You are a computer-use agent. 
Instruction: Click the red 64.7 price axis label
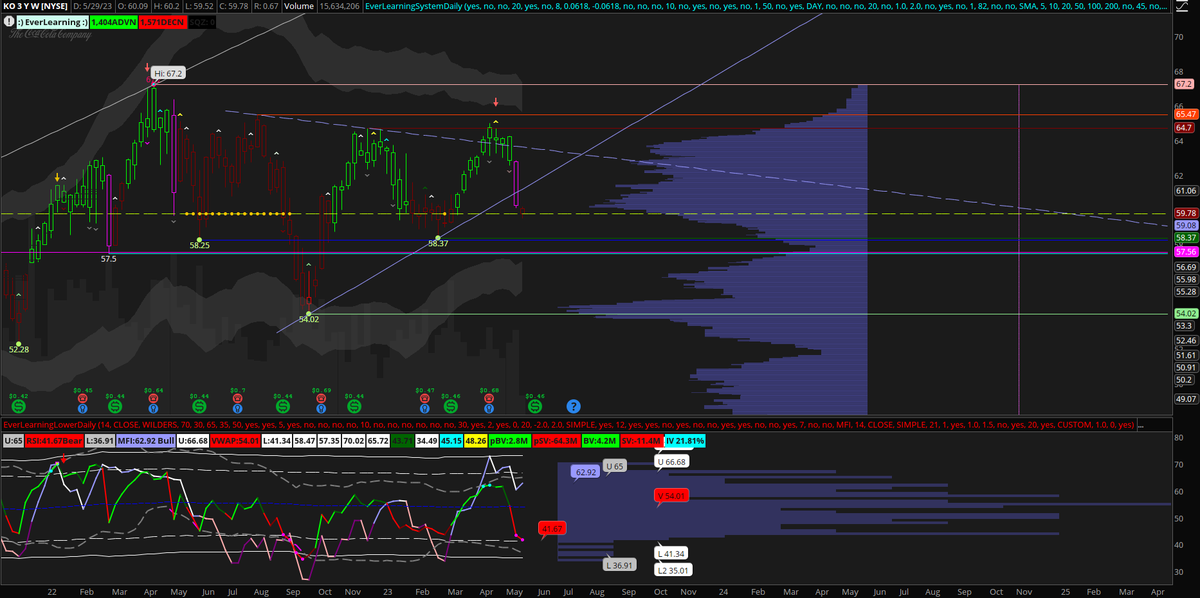[x=1185, y=127]
